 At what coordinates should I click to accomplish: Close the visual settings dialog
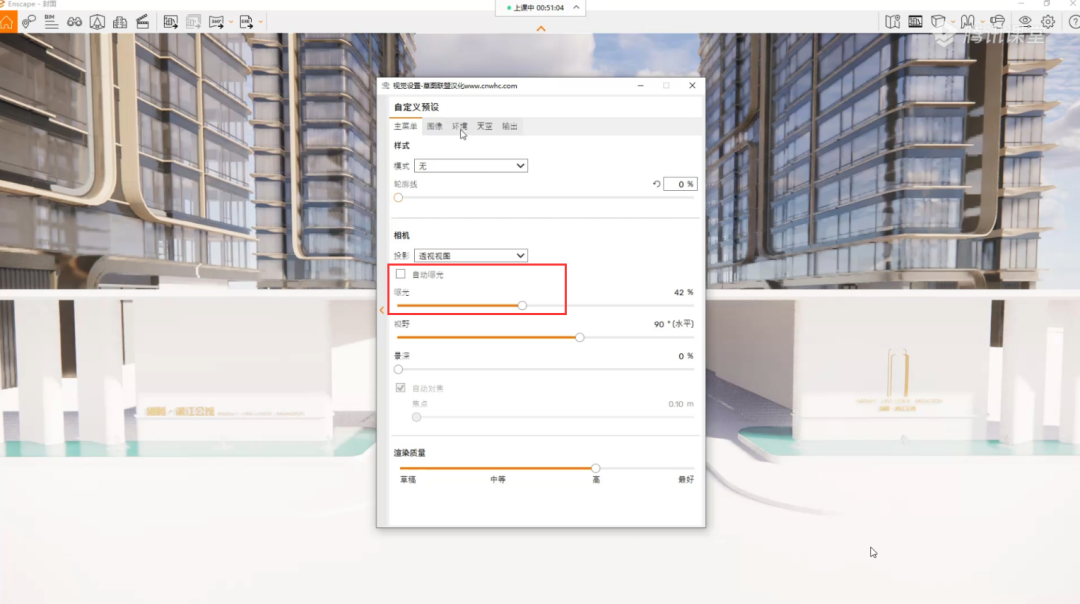coord(692,85)
